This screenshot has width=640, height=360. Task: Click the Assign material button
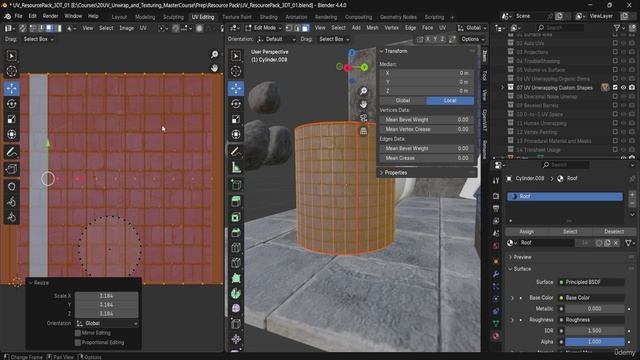pos(527,231)
